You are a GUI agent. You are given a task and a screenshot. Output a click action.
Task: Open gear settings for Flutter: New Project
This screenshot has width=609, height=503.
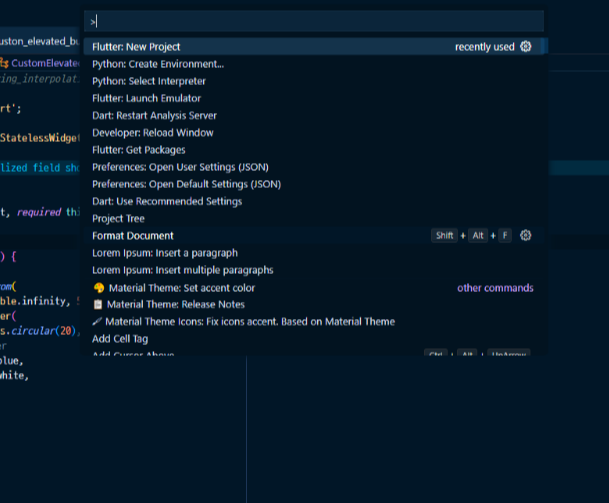(x=525, y=47)
